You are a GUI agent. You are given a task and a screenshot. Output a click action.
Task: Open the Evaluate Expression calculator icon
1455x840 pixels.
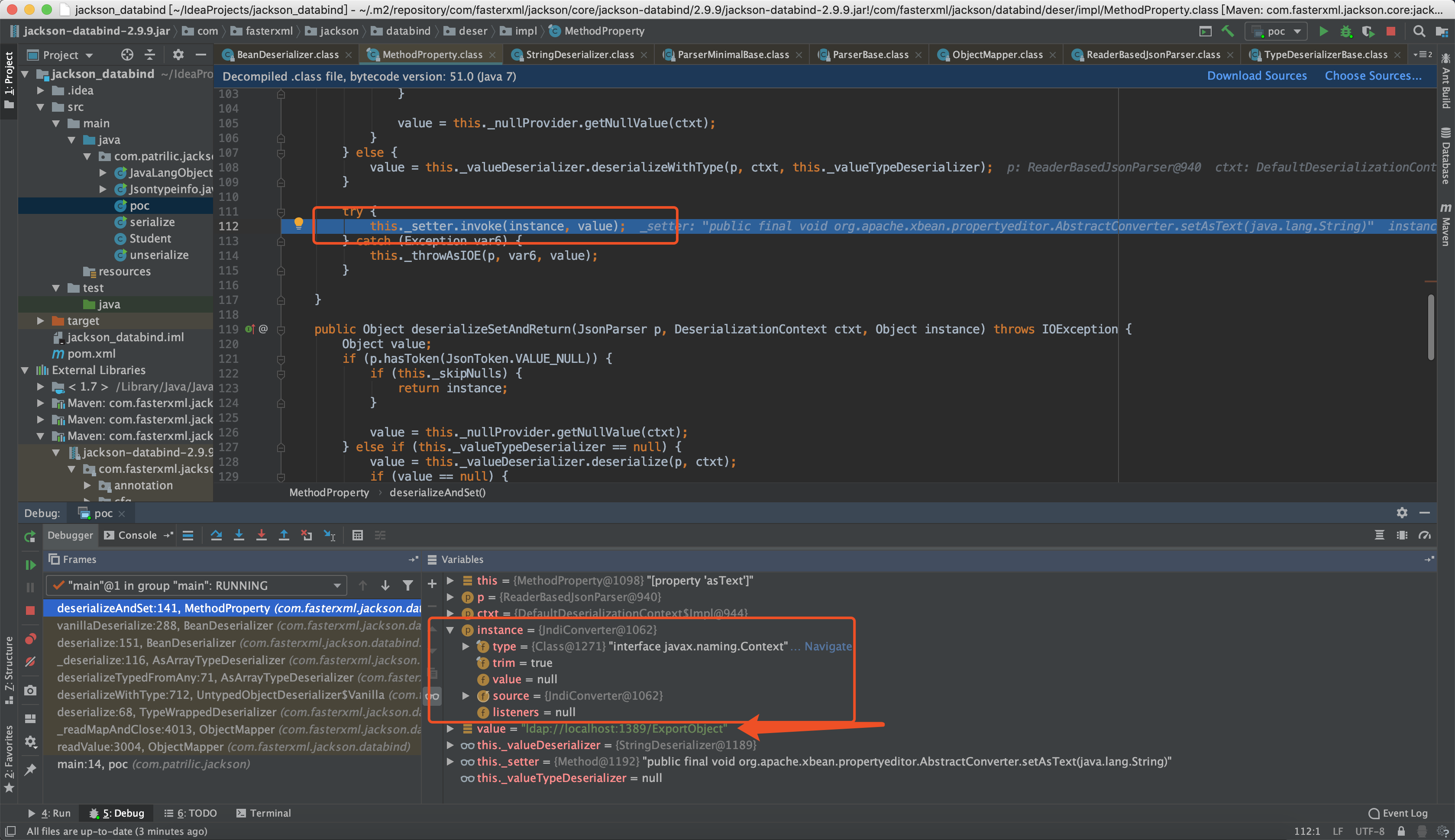(358, 535)
